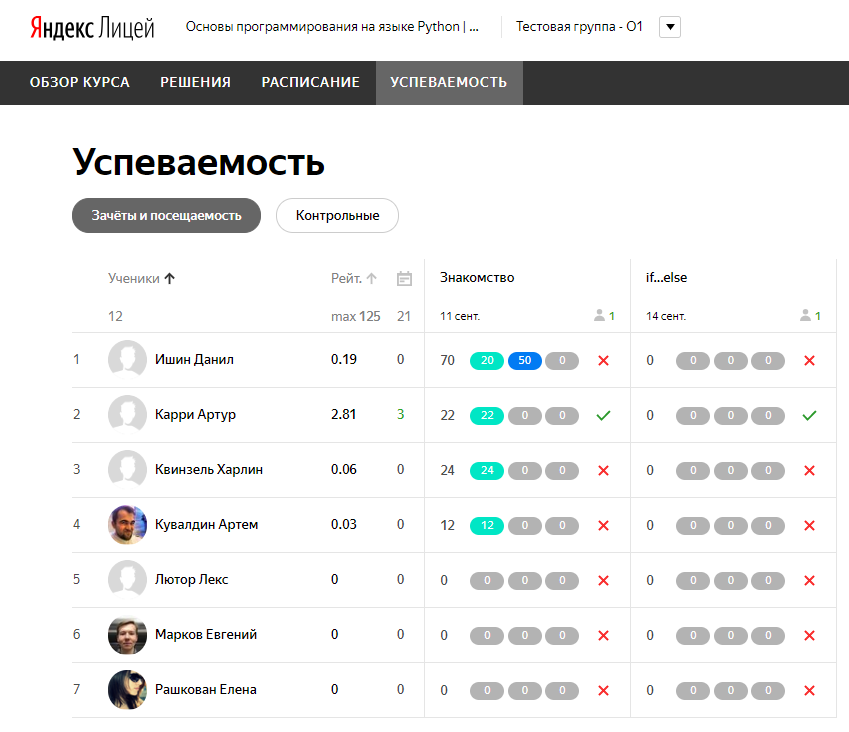Toggle if...else red cross for Лютор Лекс
Viewport: 849px width, 732px height.
click(809, 580)
